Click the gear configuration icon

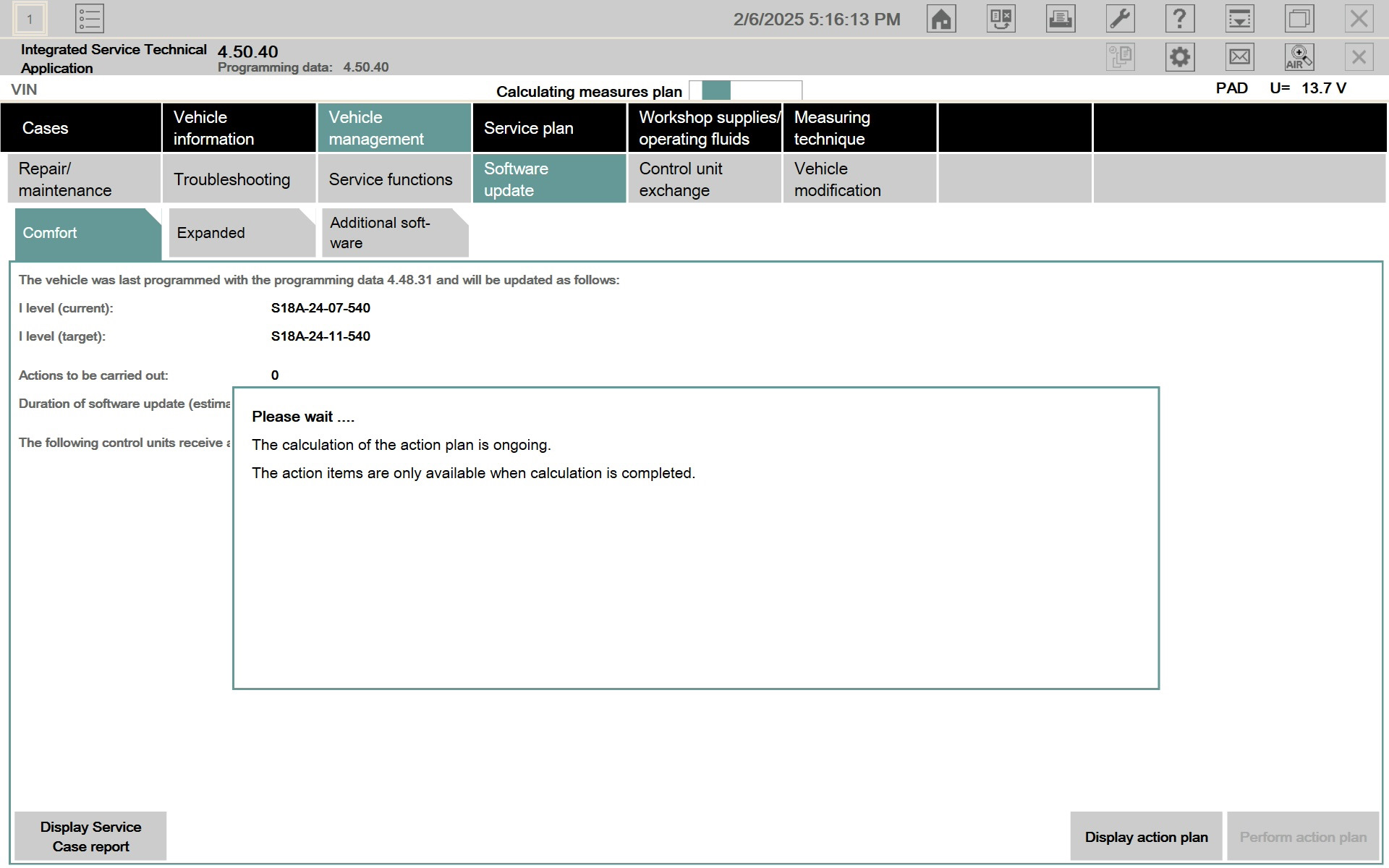[1179, 57]
